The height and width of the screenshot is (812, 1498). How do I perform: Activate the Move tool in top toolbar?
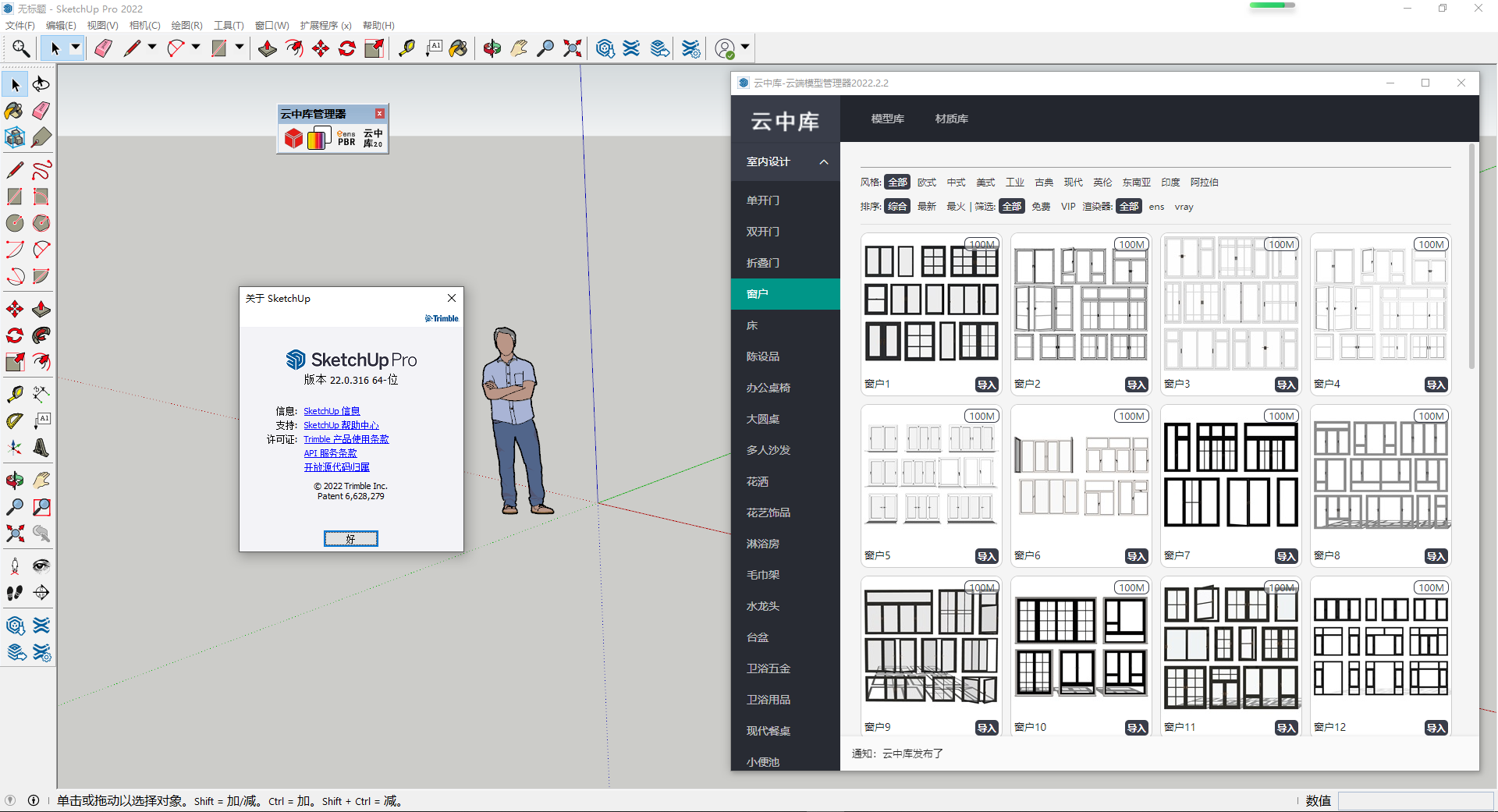pyautogui.click(x=321, y=48)
